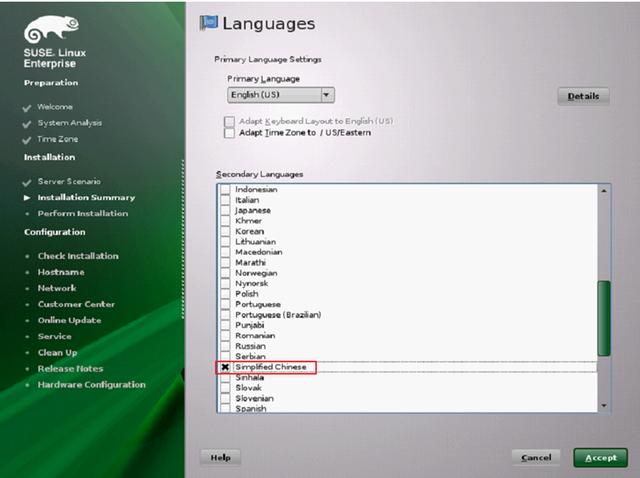Select Perform Installation in the sidebar
Viewport: 640px width, 478px height.
pyautogui.click(x=83, y=213)
